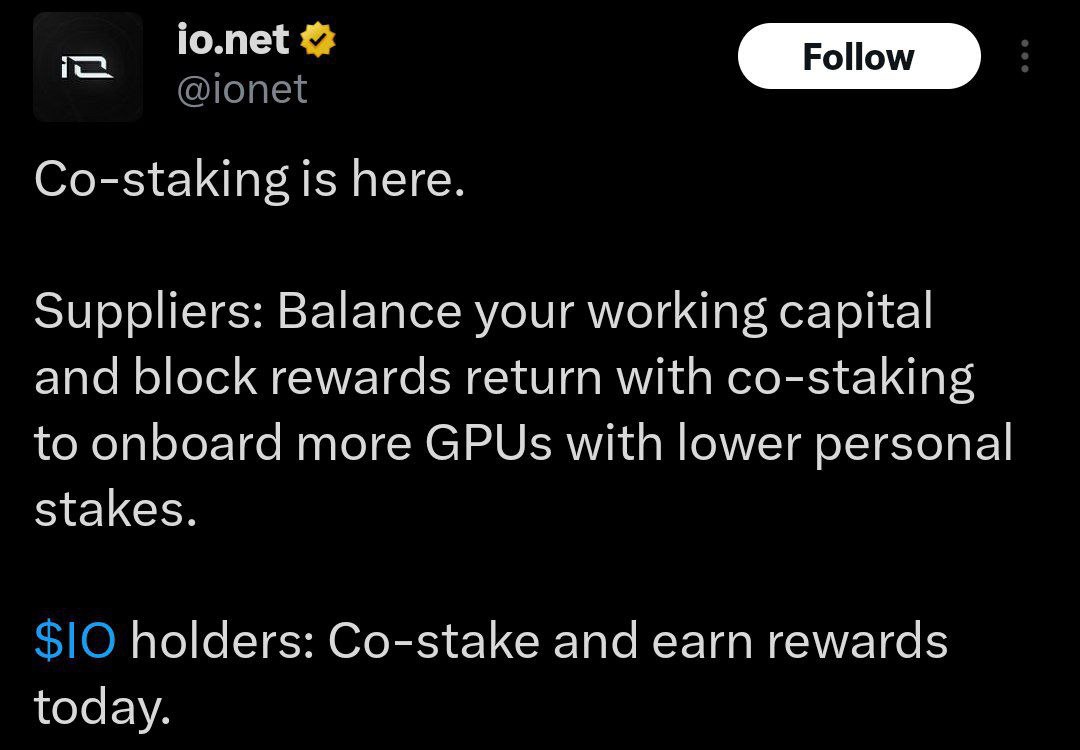
Task: Click the phrase 'with co-staking' in the tweet
Action: point(795,379)
